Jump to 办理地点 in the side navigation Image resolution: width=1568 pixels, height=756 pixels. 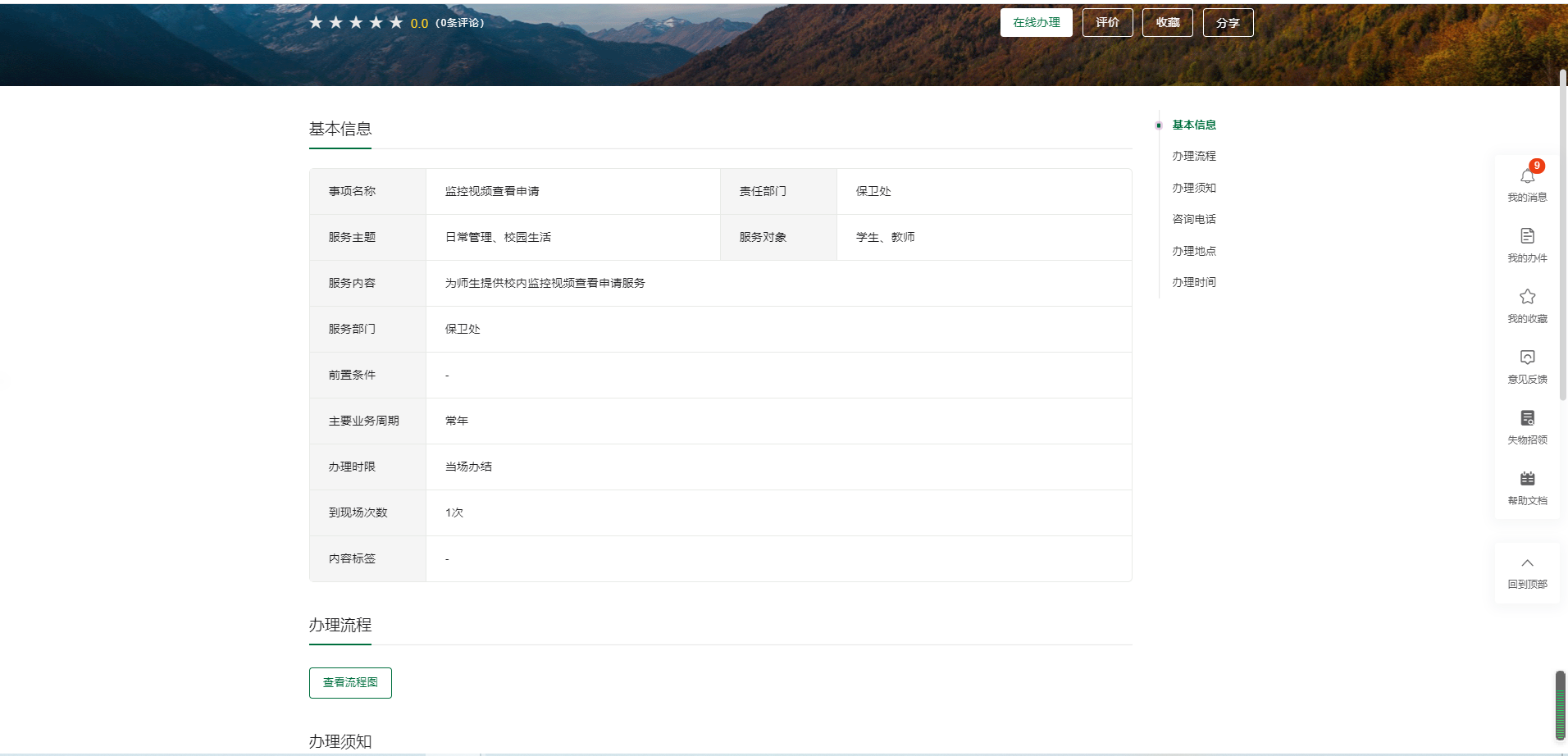pyautogui.click(x=1194, y=251)
